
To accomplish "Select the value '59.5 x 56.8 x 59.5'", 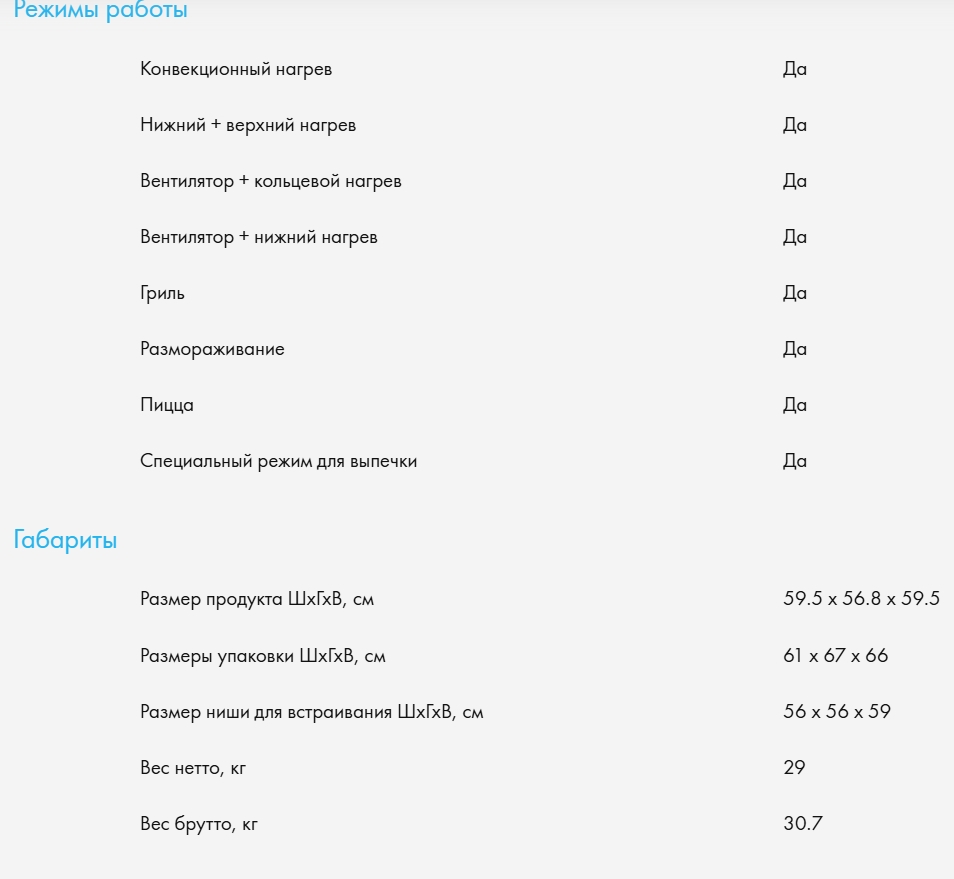I will click(862, 599).
